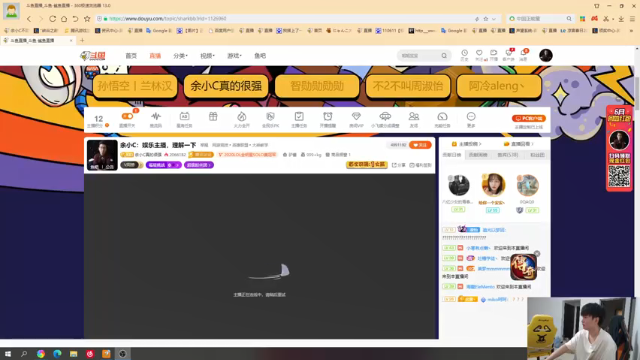Viewport: 640px width, 360px height.
Task: Open the 更多 three-dots icon
Action: coord(471,117)
